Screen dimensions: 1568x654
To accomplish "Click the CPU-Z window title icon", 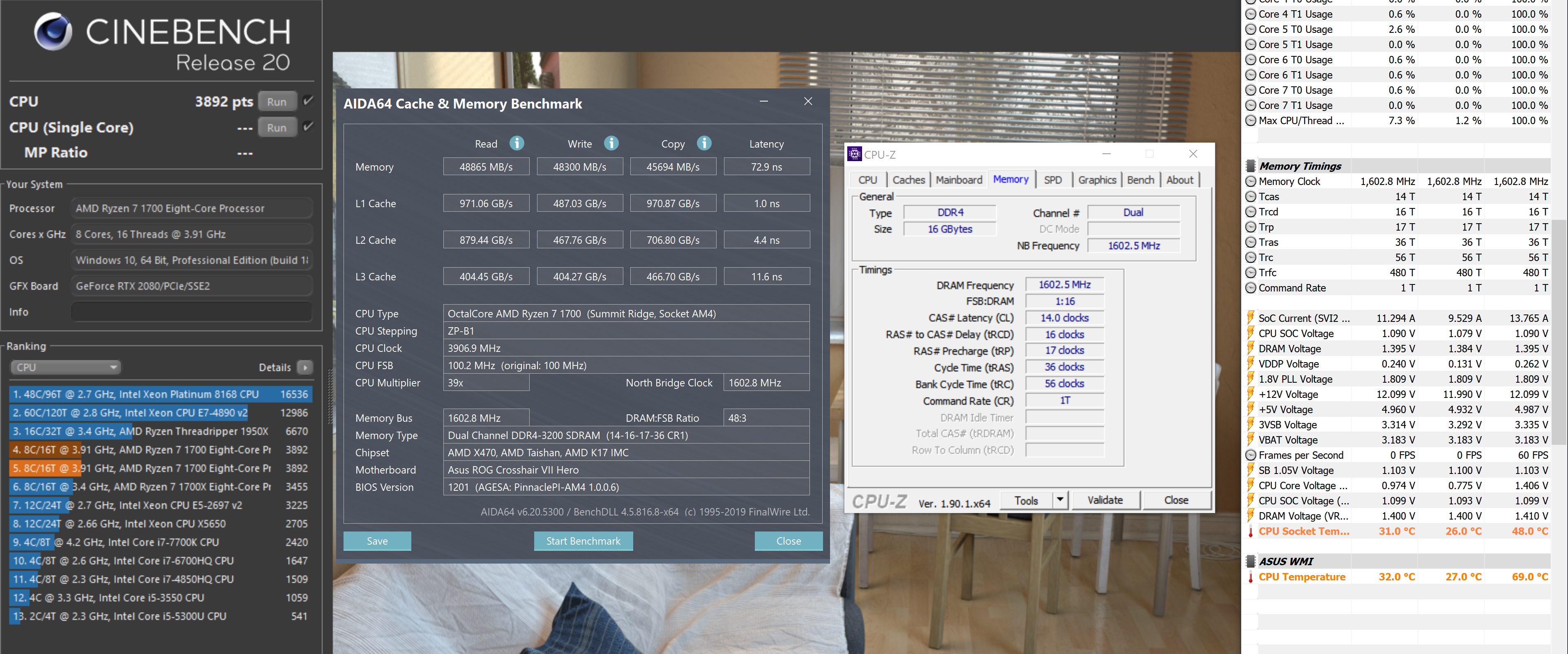I will point(855,154).
